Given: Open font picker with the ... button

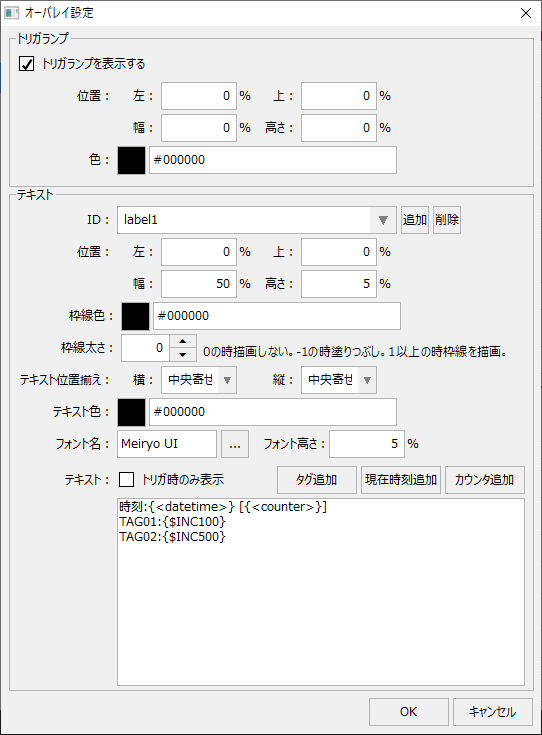Looking at the screenshot, I should pos(235,444).
